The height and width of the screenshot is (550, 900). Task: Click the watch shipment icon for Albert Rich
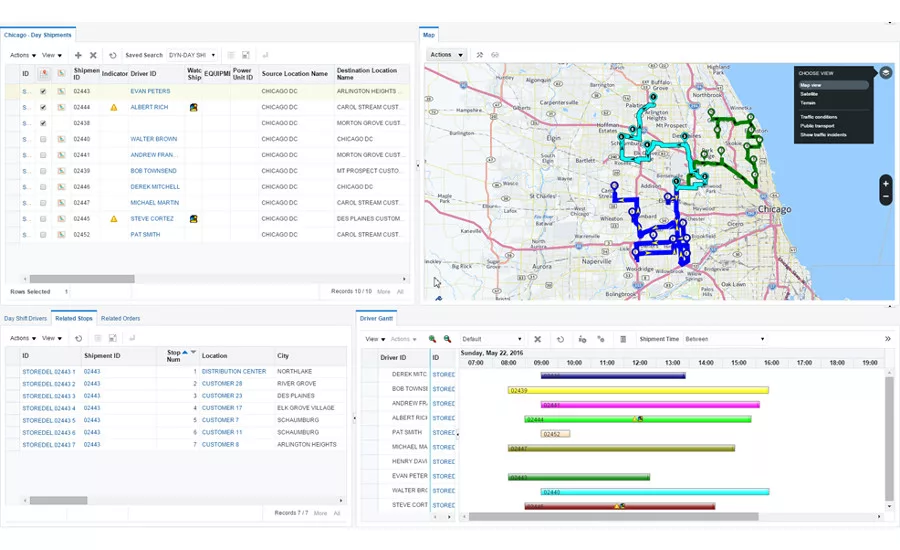coord(193,107)
